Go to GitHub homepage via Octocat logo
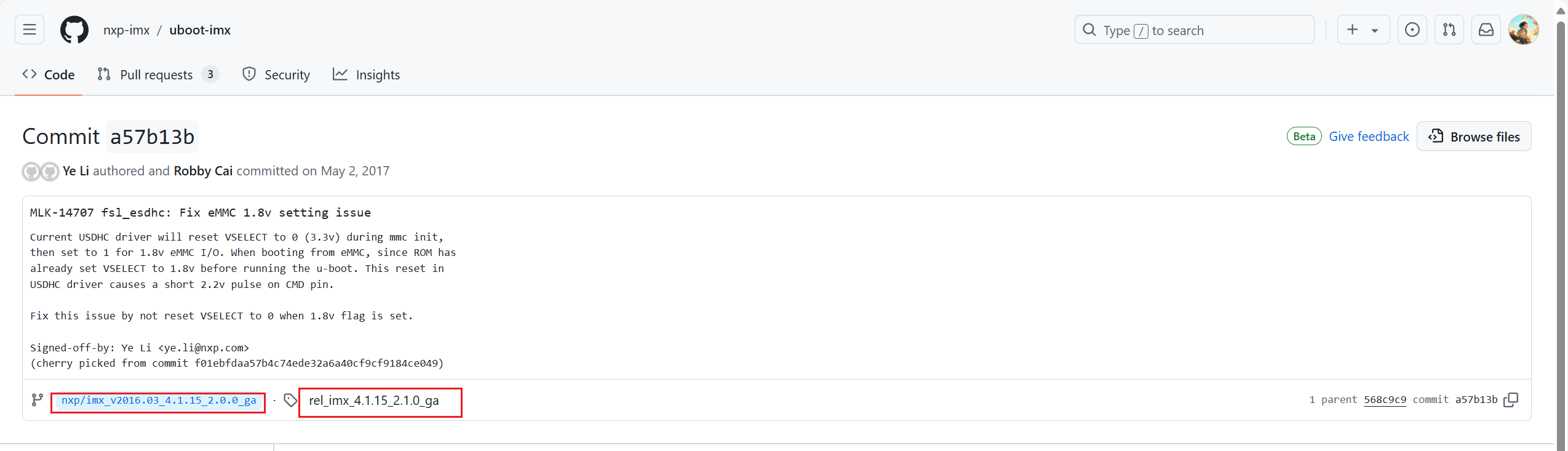Viewport: 1568px width, 451px height. click(74, 30)
